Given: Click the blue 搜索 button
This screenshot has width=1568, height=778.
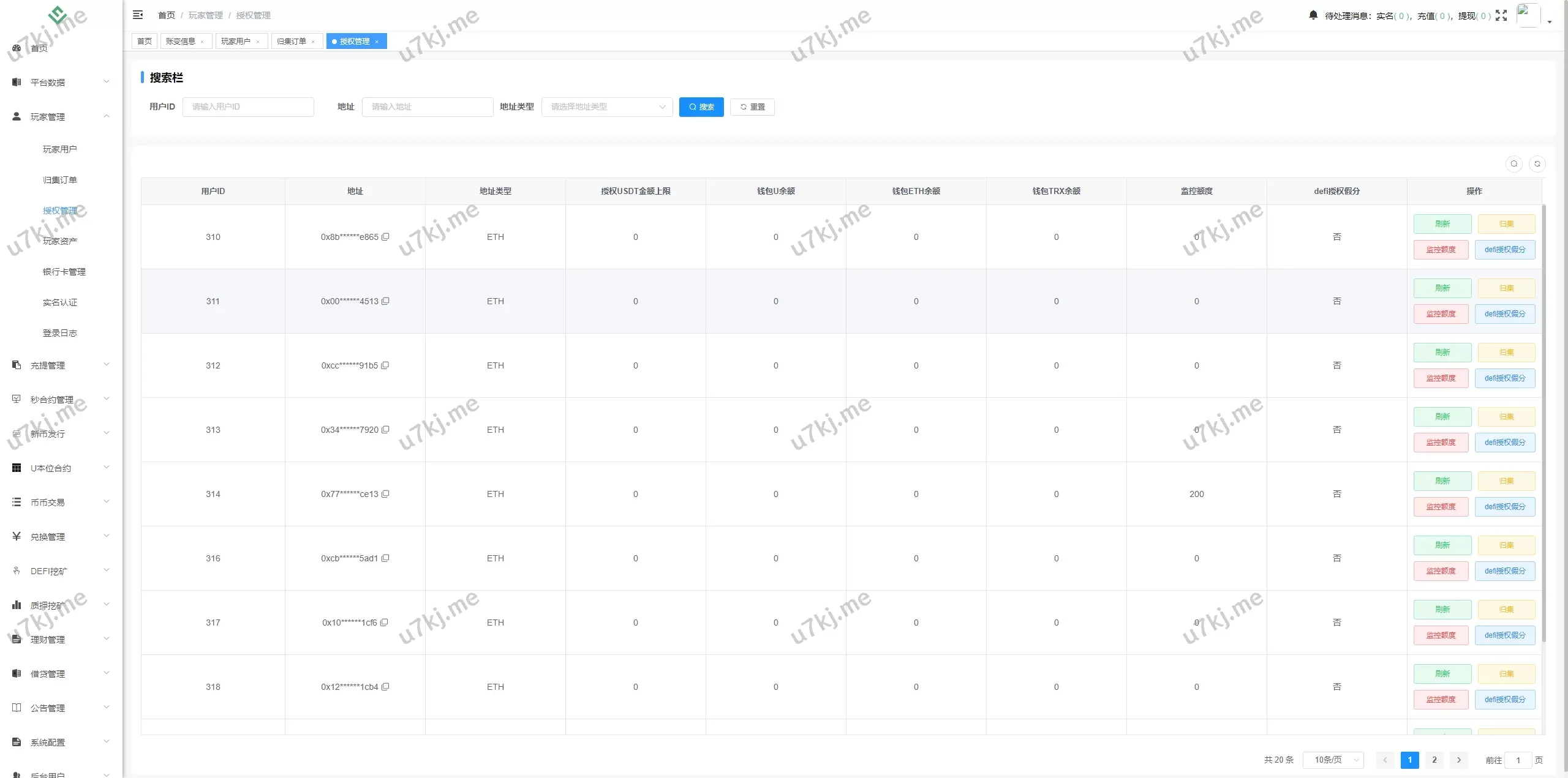Looking at the screenshot, I should pos(701,107).
